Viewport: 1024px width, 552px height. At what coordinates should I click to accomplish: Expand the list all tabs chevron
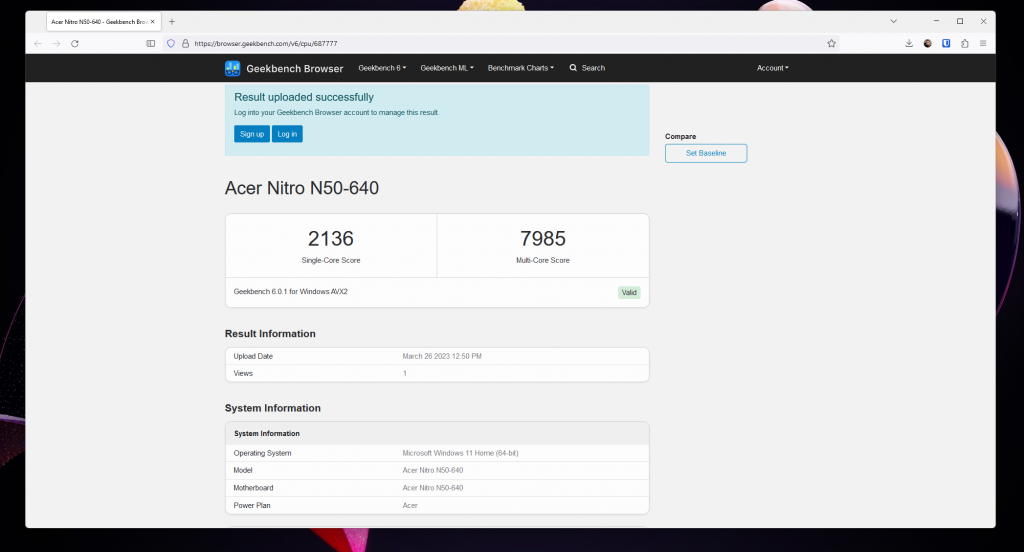coord(893,22)
